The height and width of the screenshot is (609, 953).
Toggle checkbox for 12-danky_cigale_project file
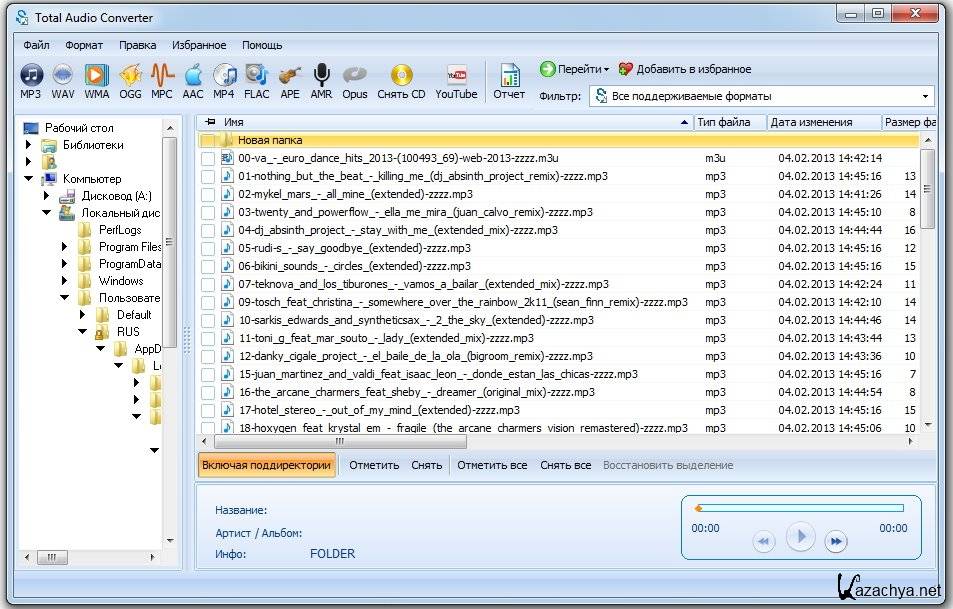point(208,356)
